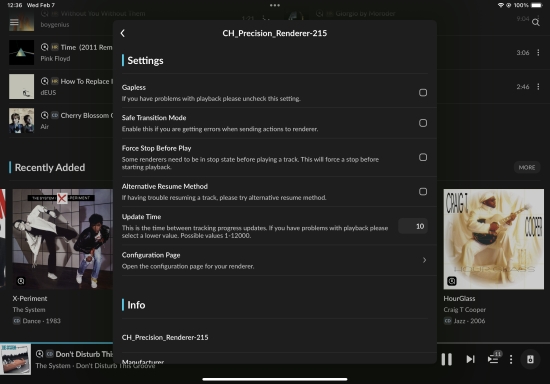Click the battery indicator

click(x=537, y=5)
